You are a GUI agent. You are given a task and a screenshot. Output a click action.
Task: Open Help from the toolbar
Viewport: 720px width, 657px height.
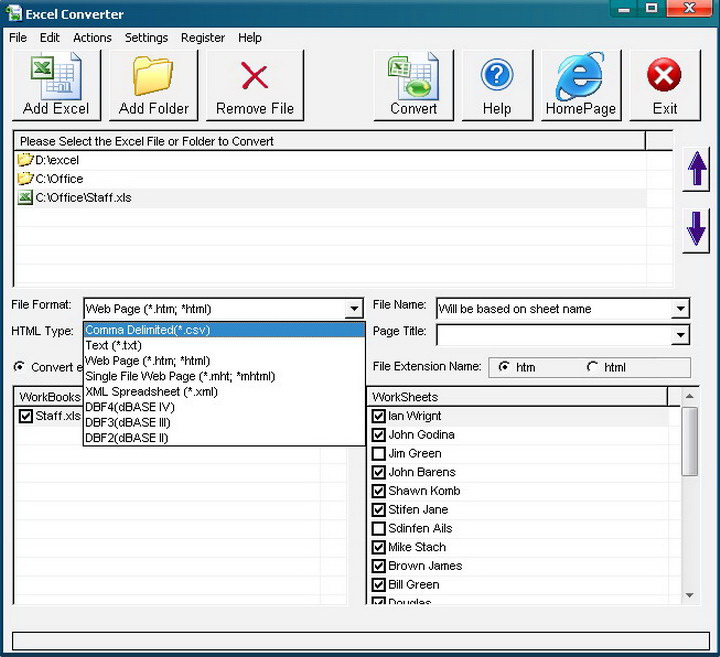[497, 86]
